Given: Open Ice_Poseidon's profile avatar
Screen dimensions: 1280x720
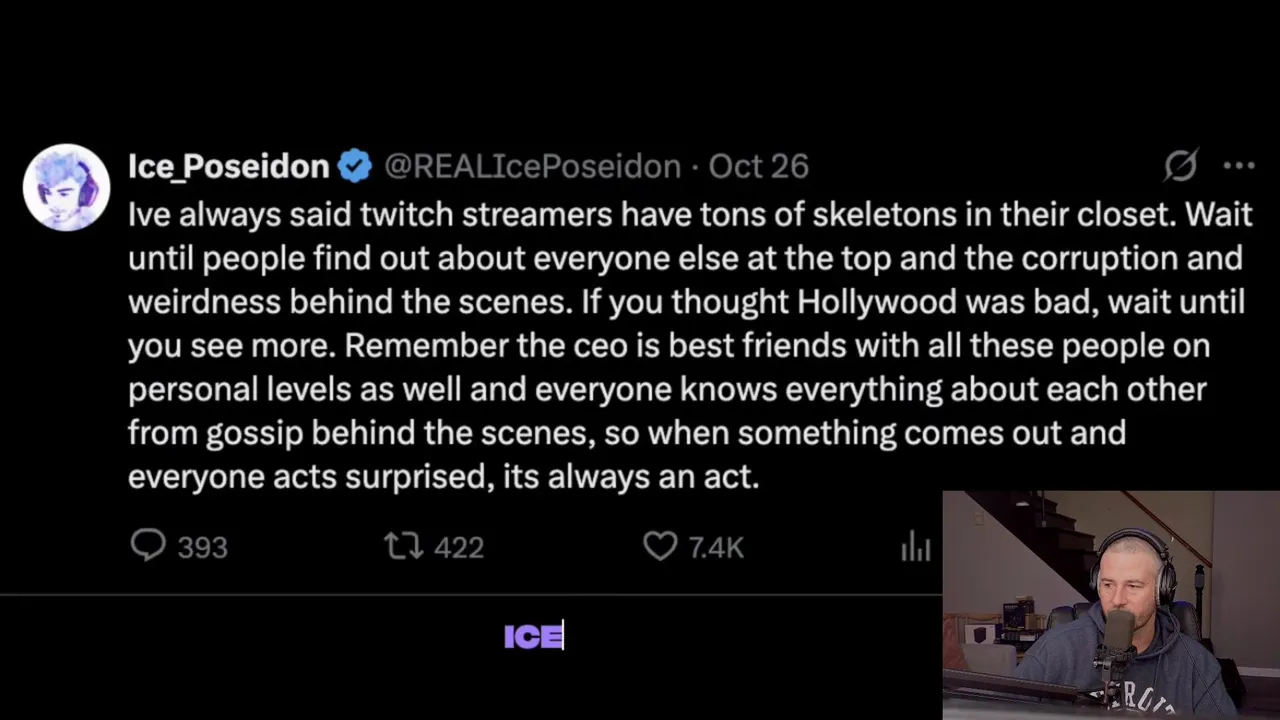Looking at the screenshot, I should point(66,188).
